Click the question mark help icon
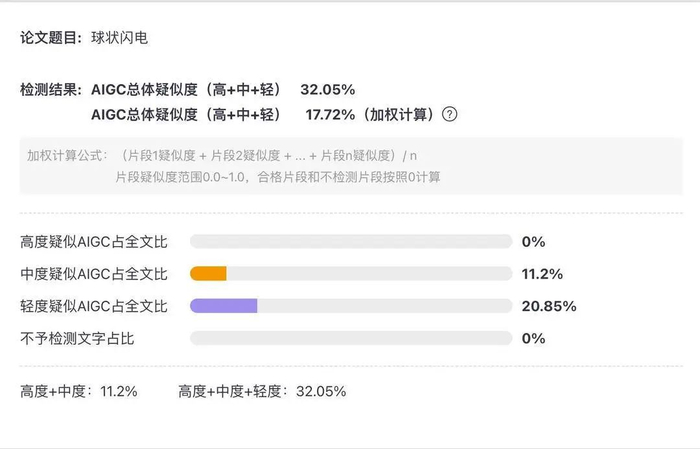This screenshot has width=700, height=449. tap(449, 114)
